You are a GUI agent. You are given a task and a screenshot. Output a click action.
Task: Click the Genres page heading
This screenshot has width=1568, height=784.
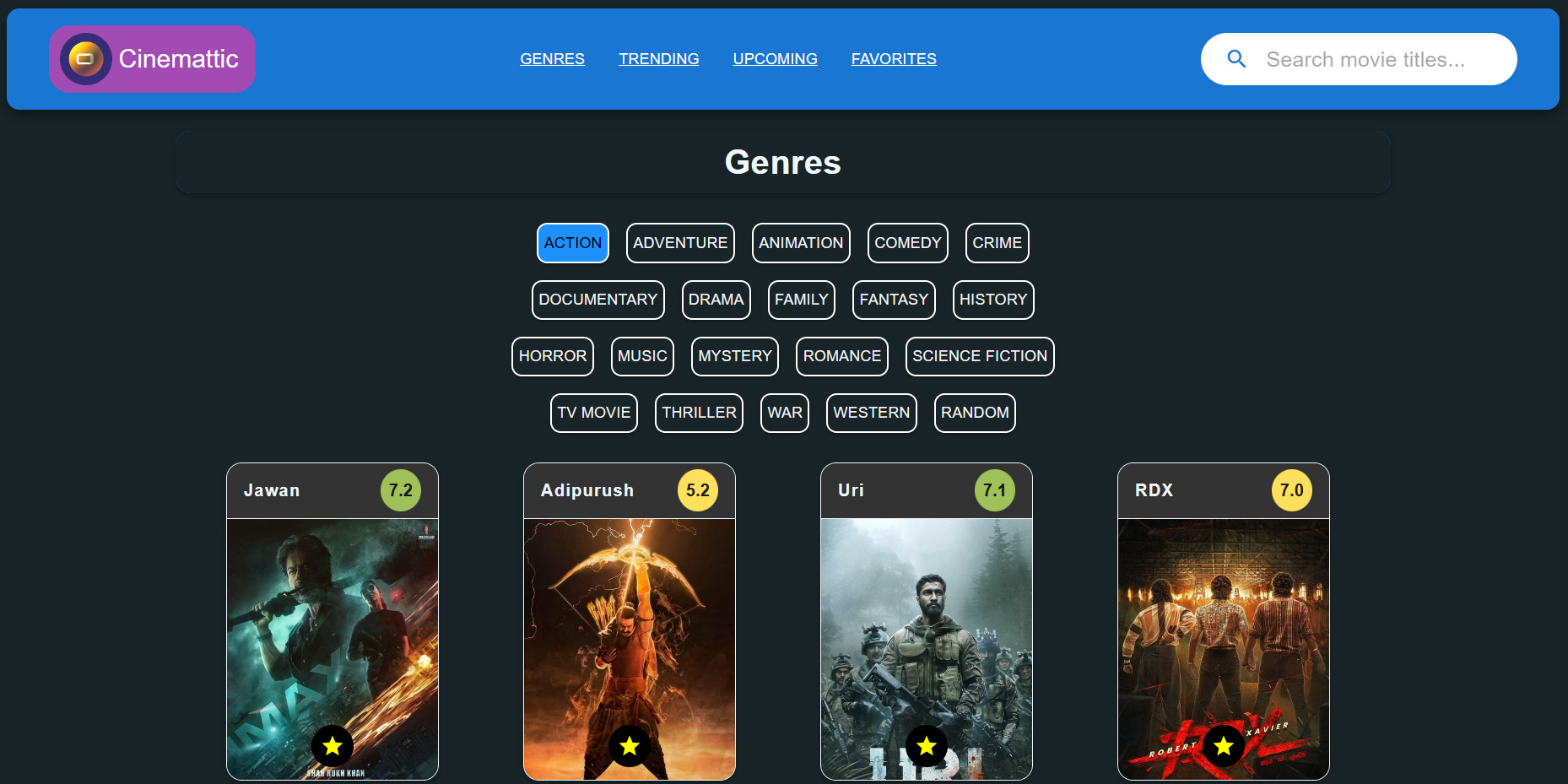tap(783, 162)
